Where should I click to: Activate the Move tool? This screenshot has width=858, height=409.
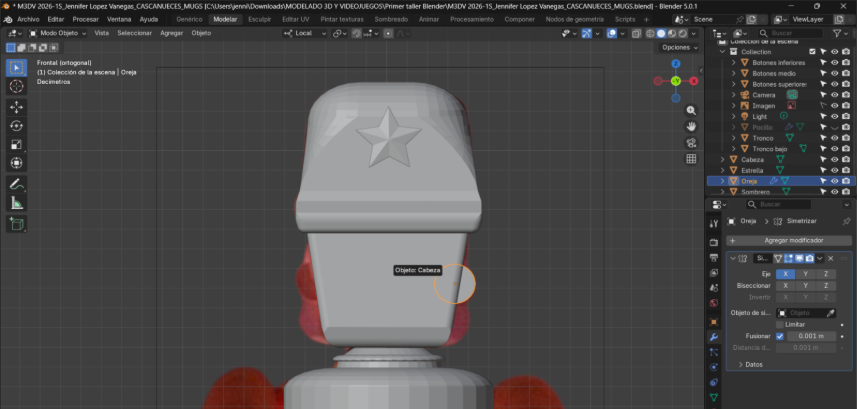(17, 107)
